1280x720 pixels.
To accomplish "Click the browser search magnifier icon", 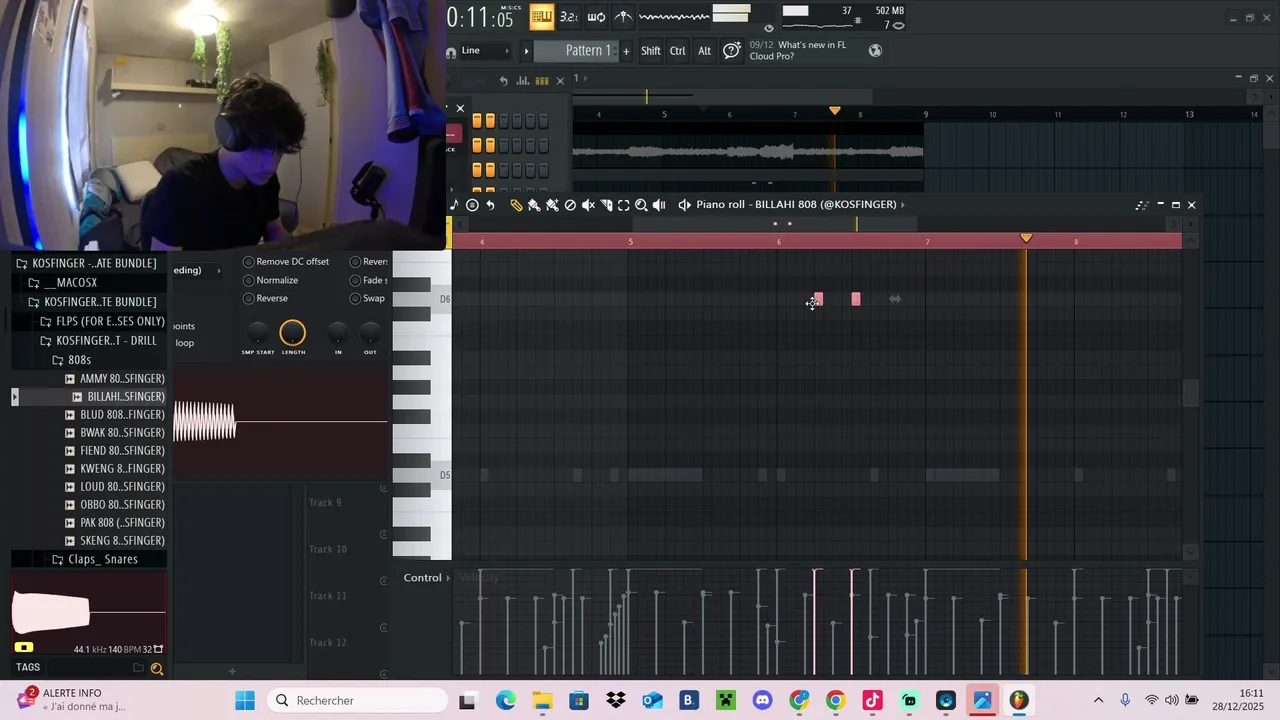I will [x=157, y=668].
